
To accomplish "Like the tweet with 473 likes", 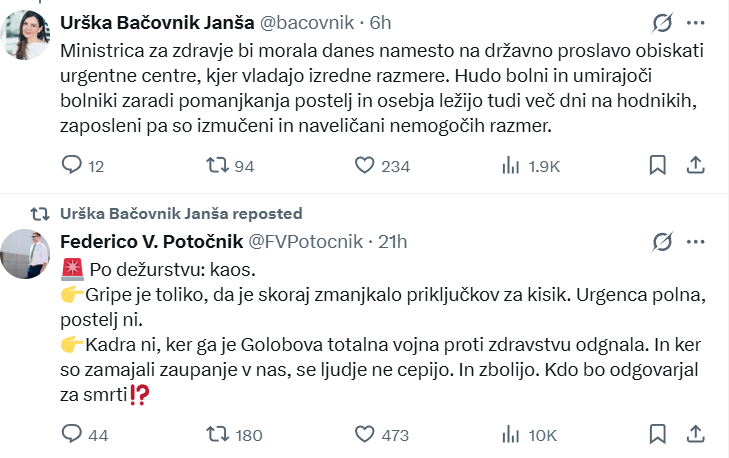I will click(x=365, y=433).
